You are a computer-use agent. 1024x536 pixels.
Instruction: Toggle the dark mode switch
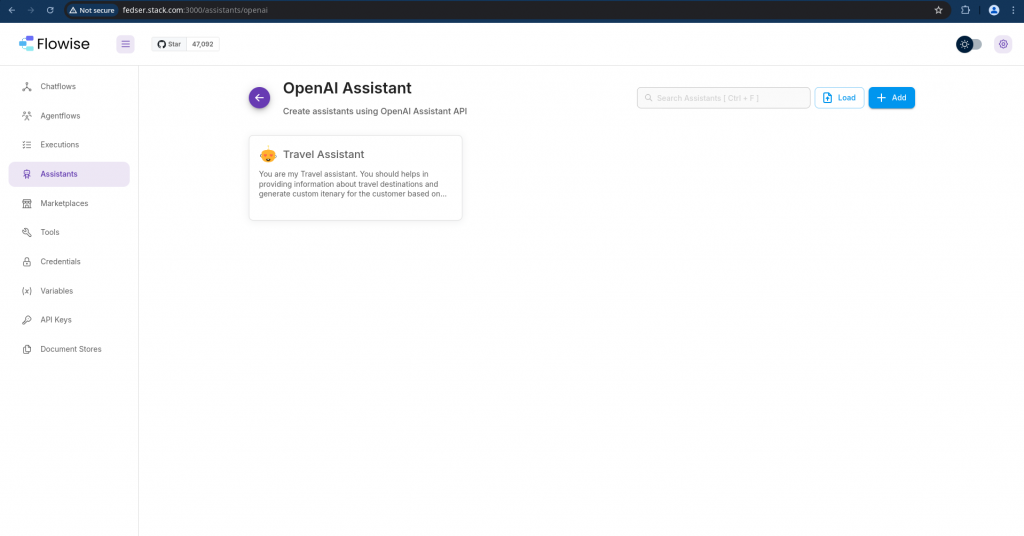(x=969, y=44)
